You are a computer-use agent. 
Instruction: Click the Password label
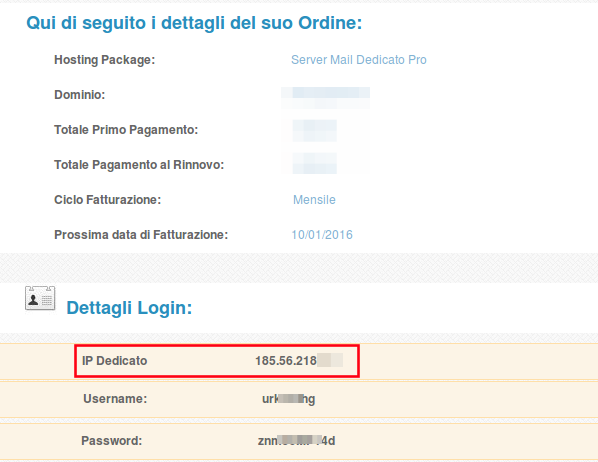(x=112, y=441)
